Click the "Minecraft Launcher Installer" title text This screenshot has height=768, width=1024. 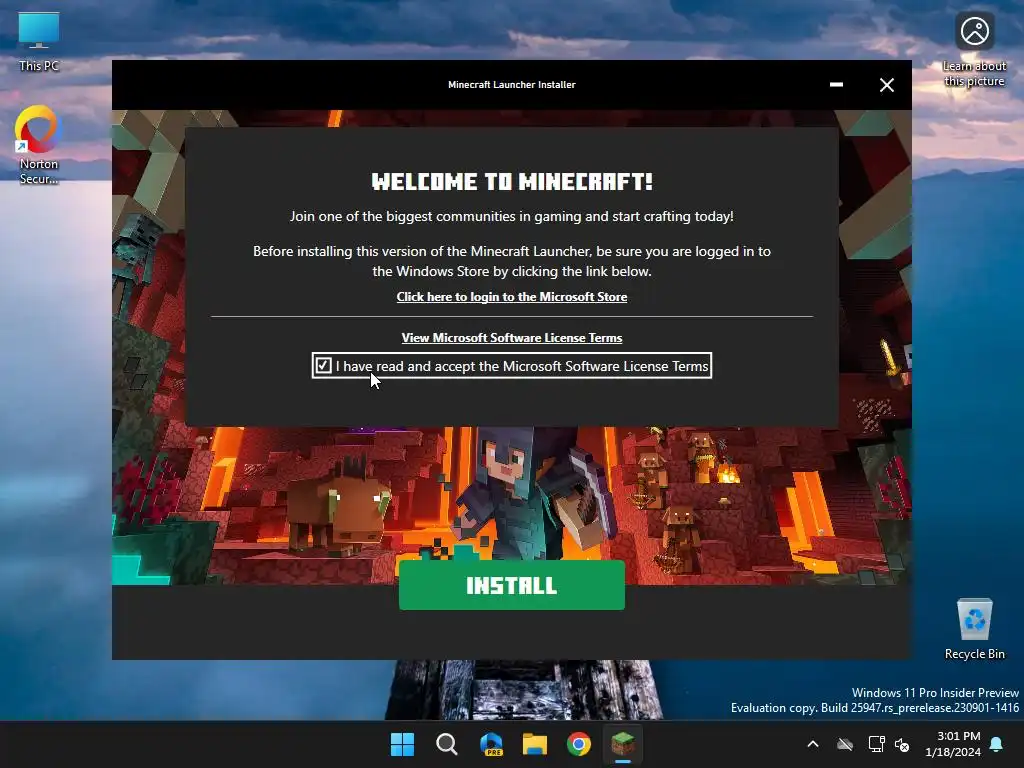click(511, 84)
